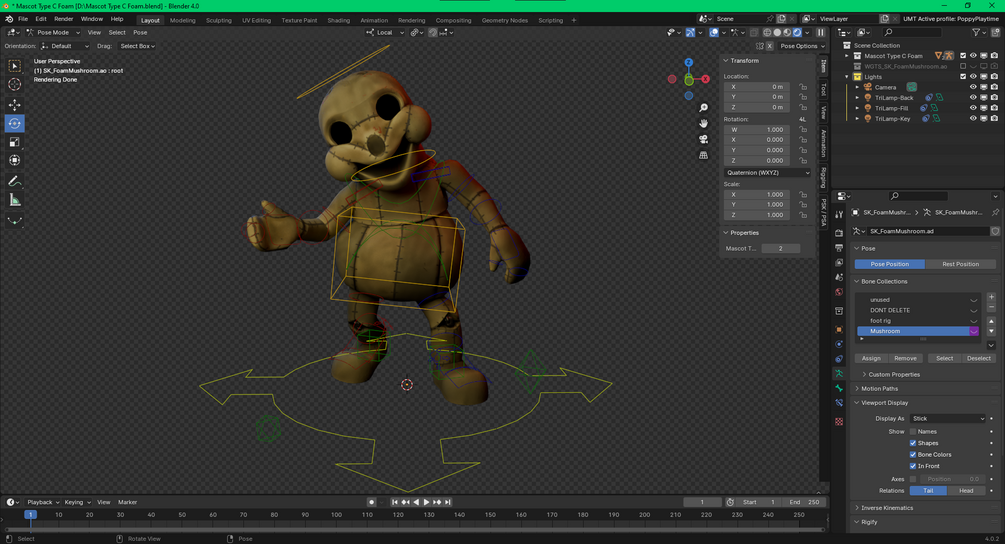Viewport: 1005px width, 544px height.
Task: Click the Assign bone collection button
Action: [871, 358]
